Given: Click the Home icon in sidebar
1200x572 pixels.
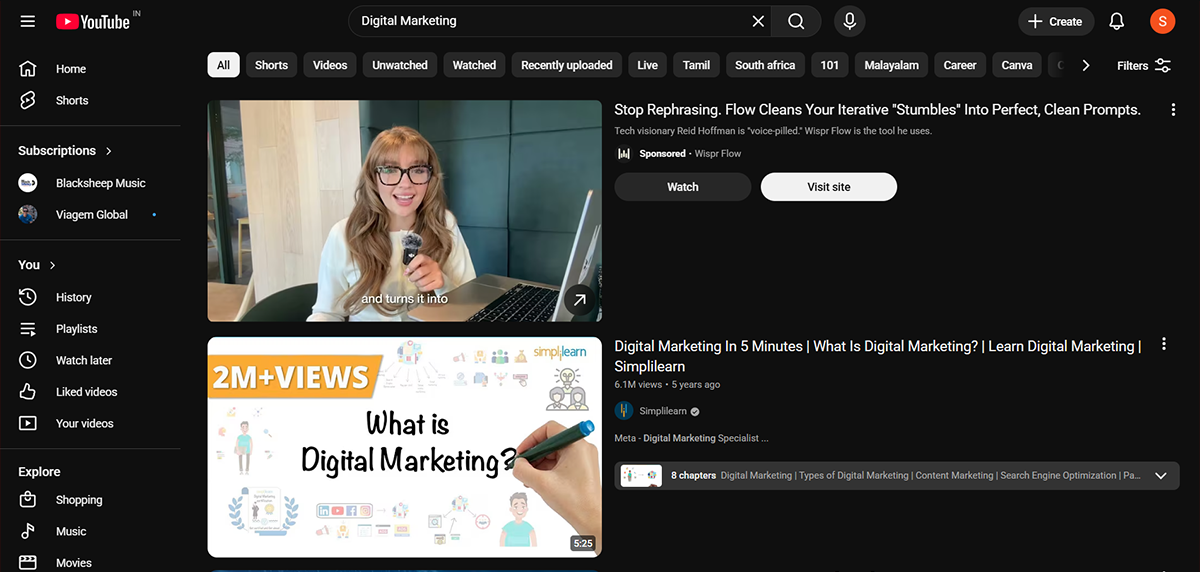Looking at the screenshot, I should pos(28,69).
